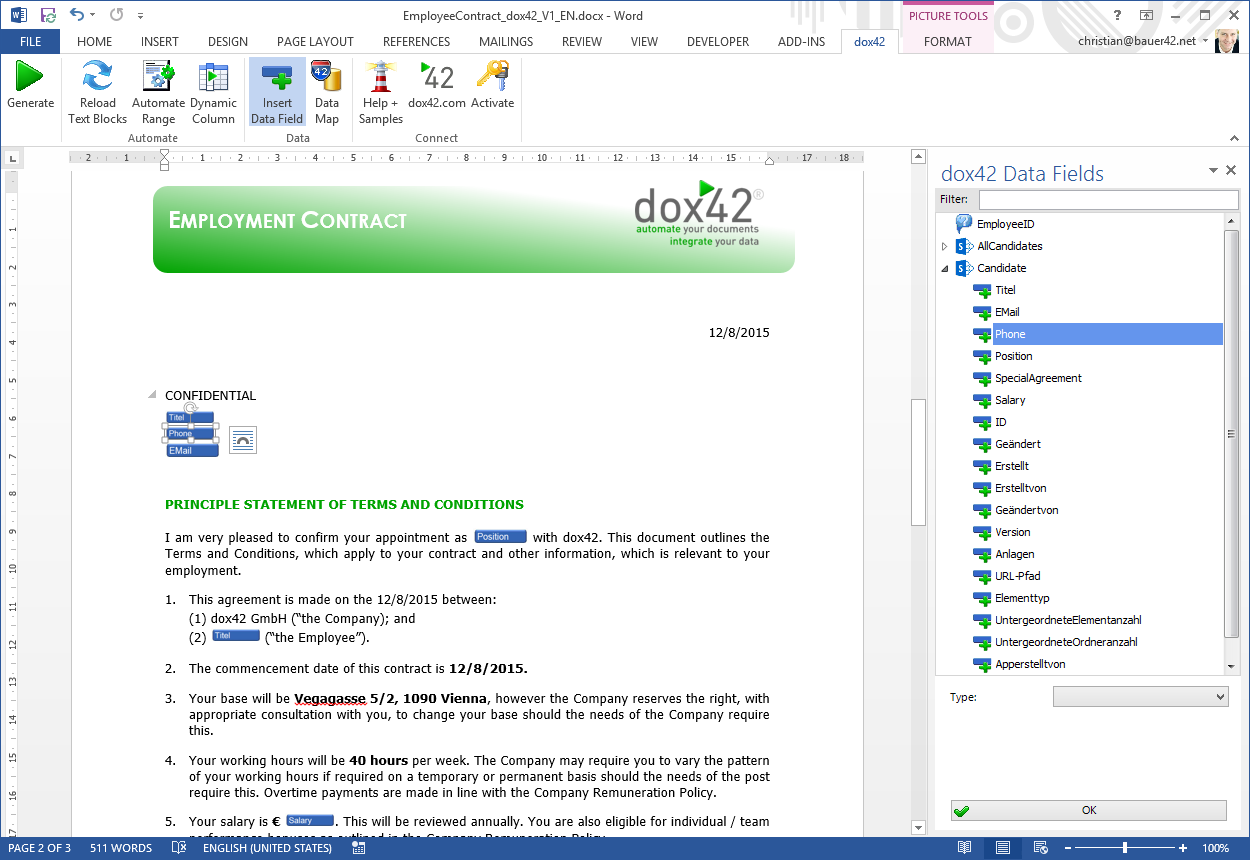Viewport: 1250px width, 860px height.
Task: Switch to the PAGE LAYOUT tab
Action: [315, 42]
